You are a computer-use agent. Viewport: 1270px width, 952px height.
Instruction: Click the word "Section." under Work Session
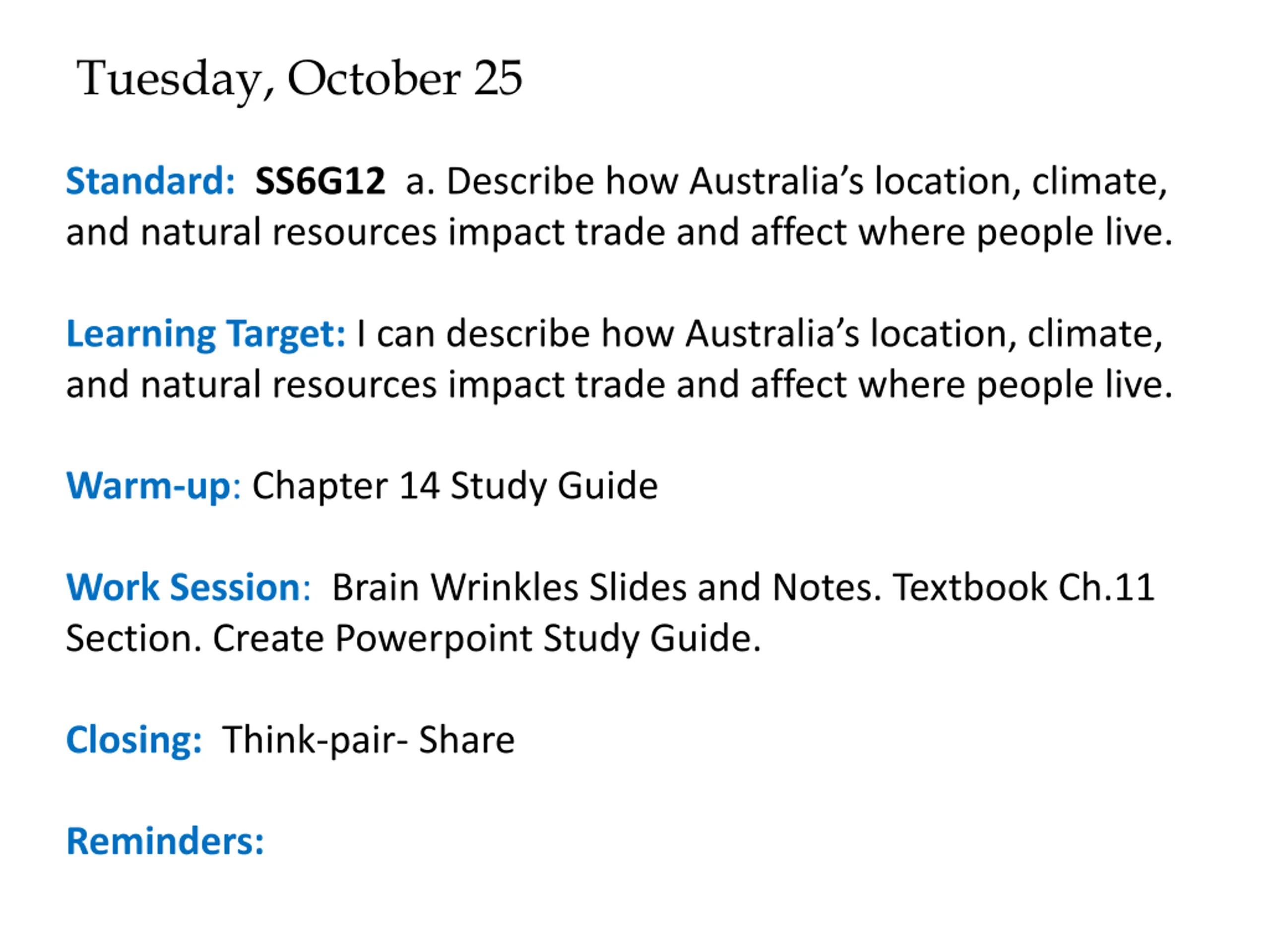[134, 638]
